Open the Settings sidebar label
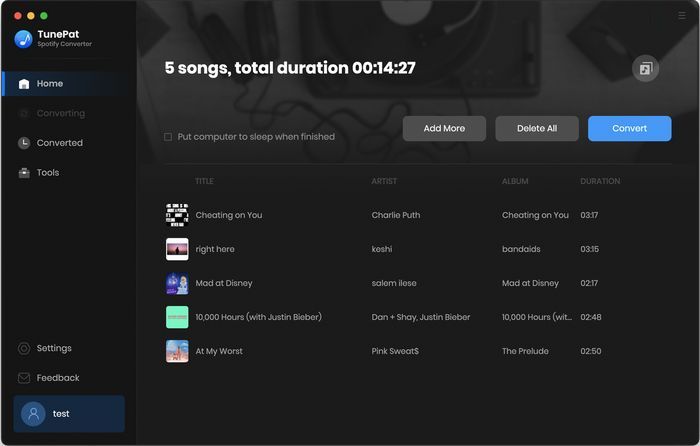The image size is (700, 446). point(54,348)
